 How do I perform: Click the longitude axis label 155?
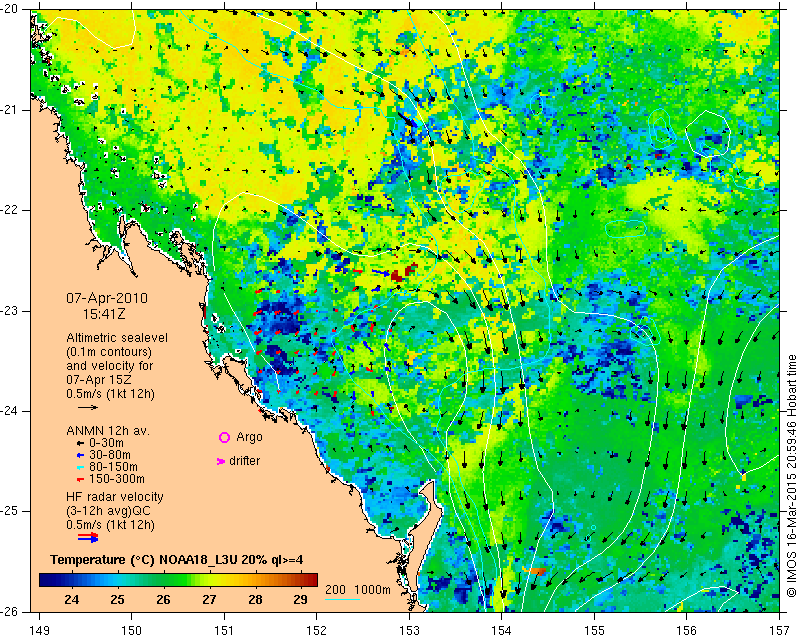tap(594, 630)
